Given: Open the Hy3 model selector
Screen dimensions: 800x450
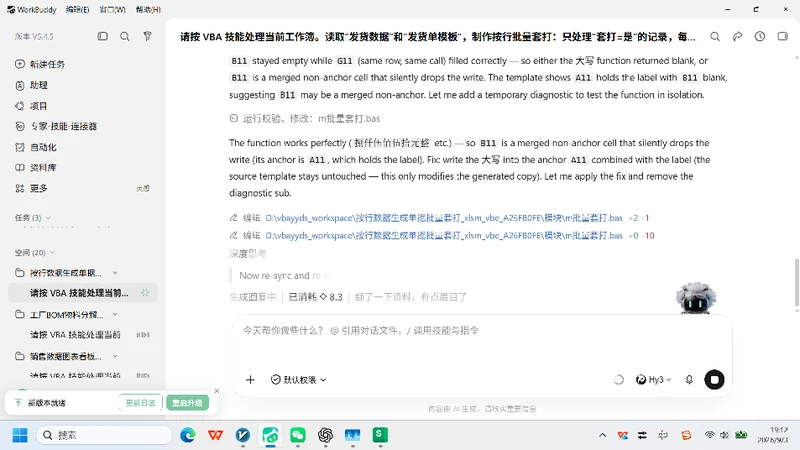Looking at the screenshot, I should pos(654,380).
